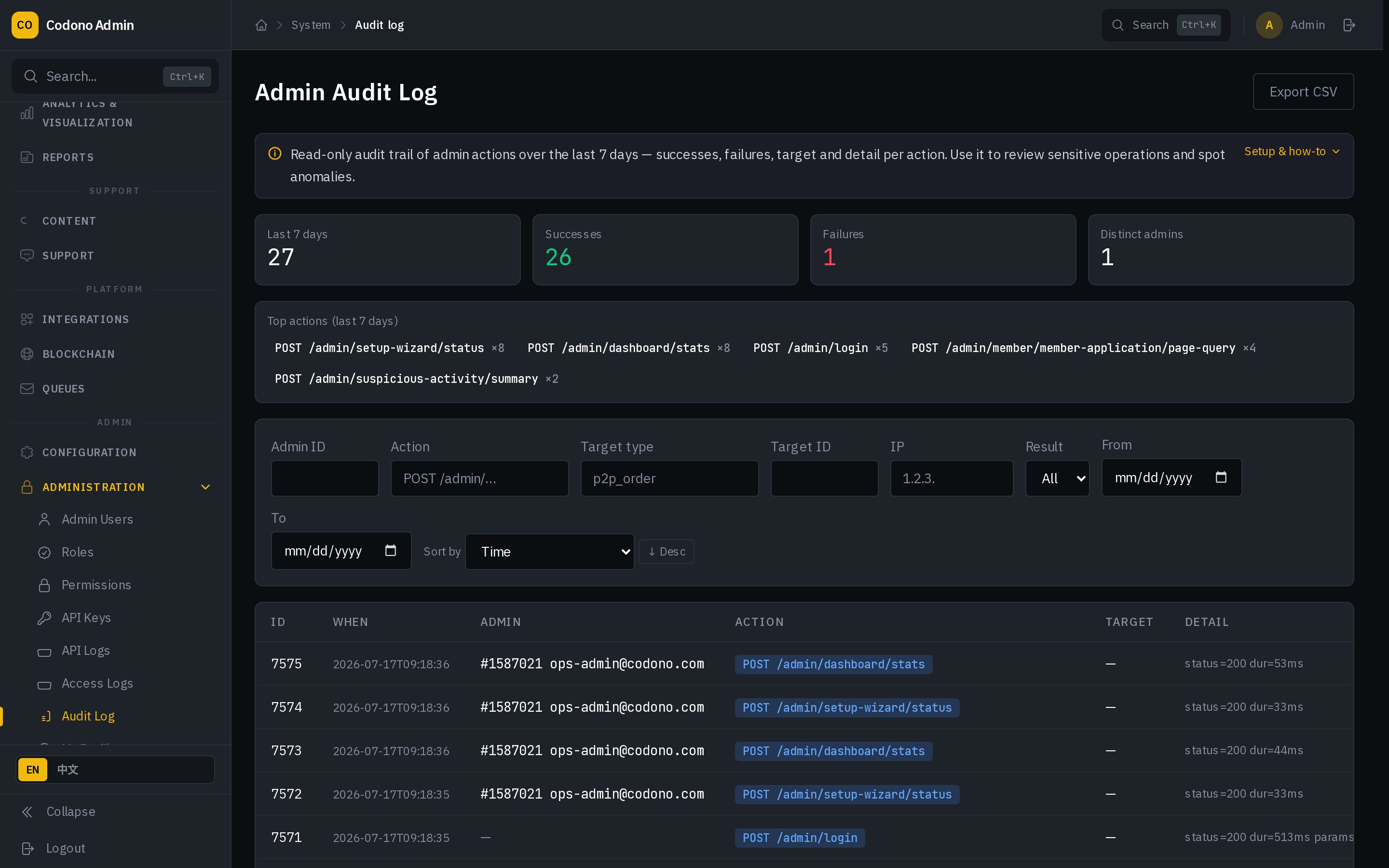The width and height of the screenshot is (1389, 868).
Task: Click the home breadcrumb icon
Action: [261, 25]
